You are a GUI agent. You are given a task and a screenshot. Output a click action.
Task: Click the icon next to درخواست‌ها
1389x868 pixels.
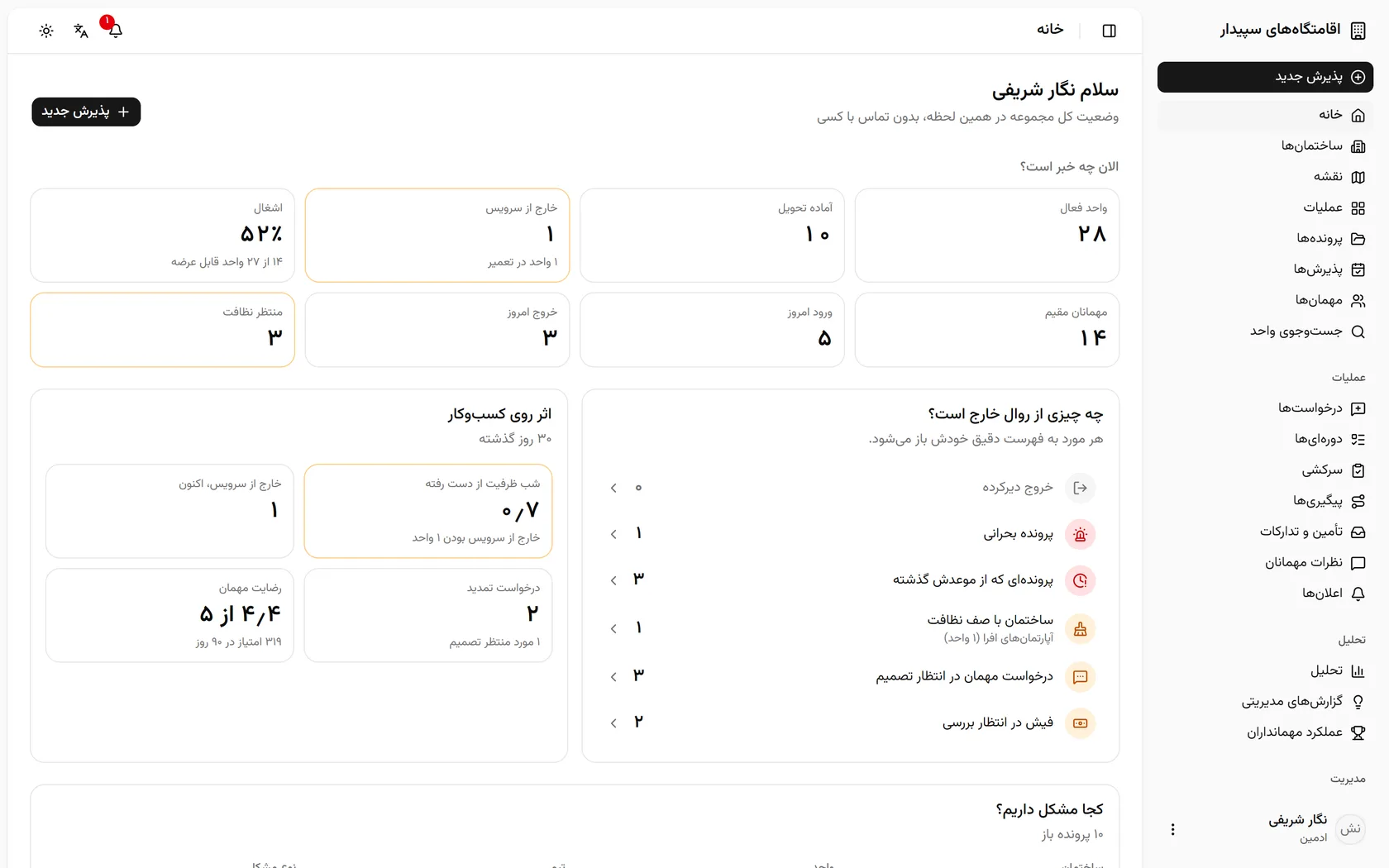[1358, 408]
